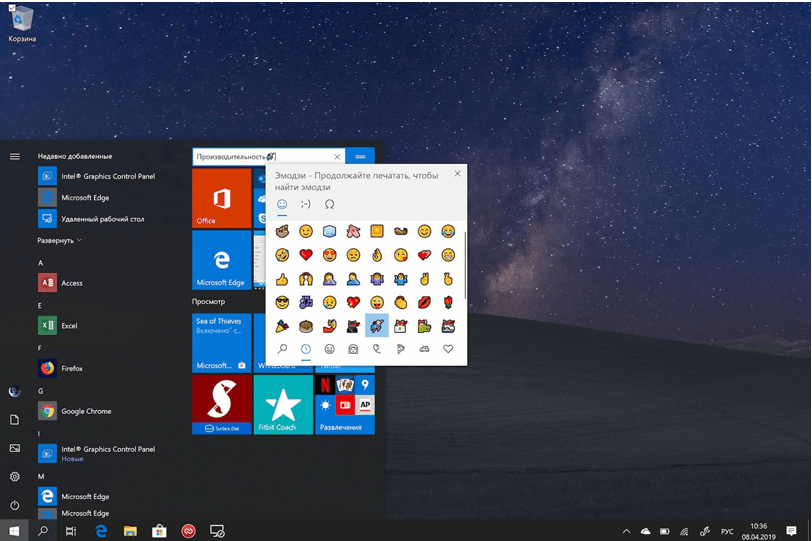Open the Settings gear in Start menu

pyautogui.click(x=14, y=477)
